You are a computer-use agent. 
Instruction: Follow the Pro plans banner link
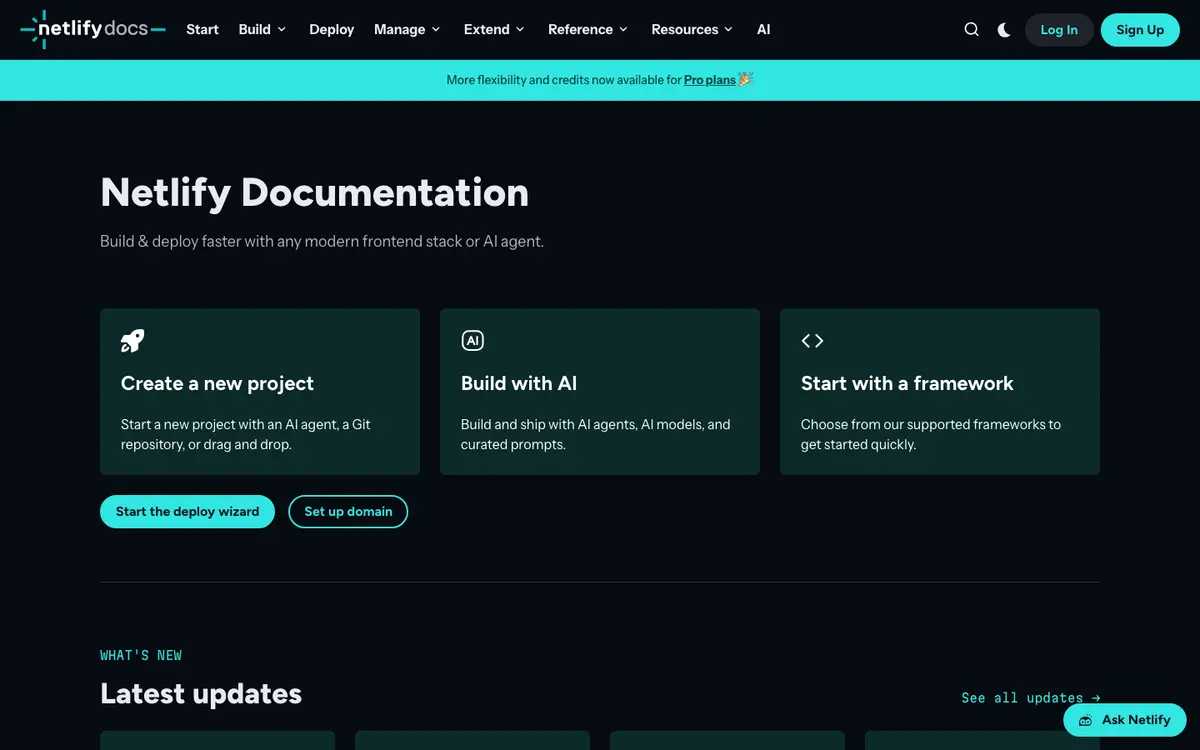(x=710, y=80)
